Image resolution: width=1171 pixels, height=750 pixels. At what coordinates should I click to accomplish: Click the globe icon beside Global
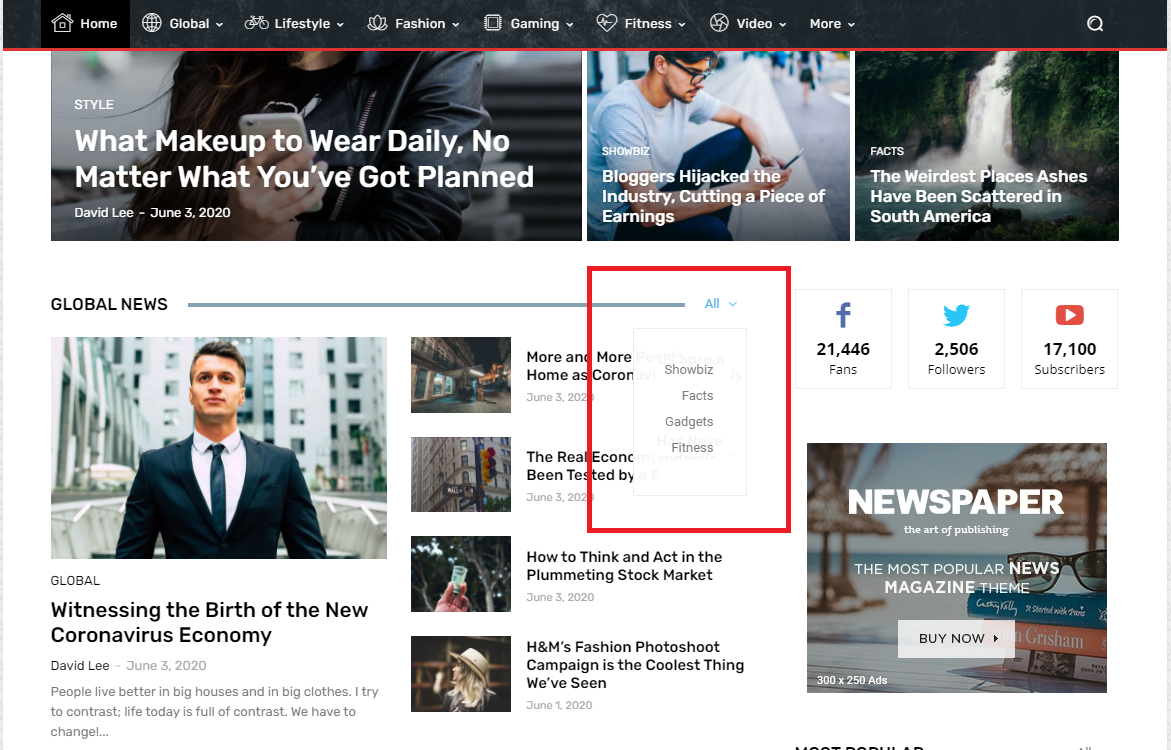pyautogui.click(x=152, y=23)
